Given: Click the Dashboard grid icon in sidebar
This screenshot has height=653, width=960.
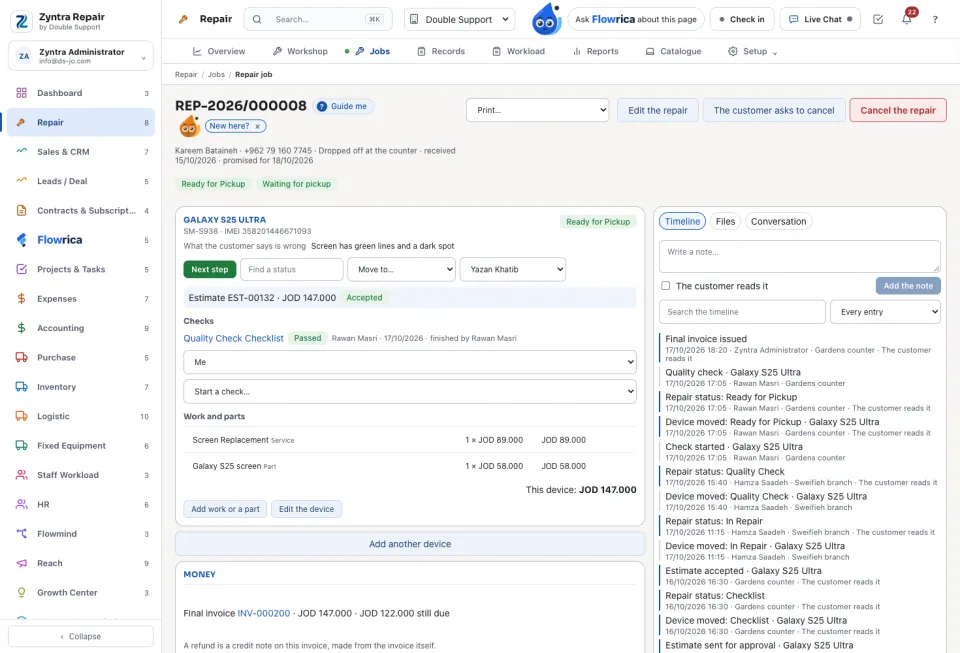Looking at the screenshot, I should (x=21, y=93).
